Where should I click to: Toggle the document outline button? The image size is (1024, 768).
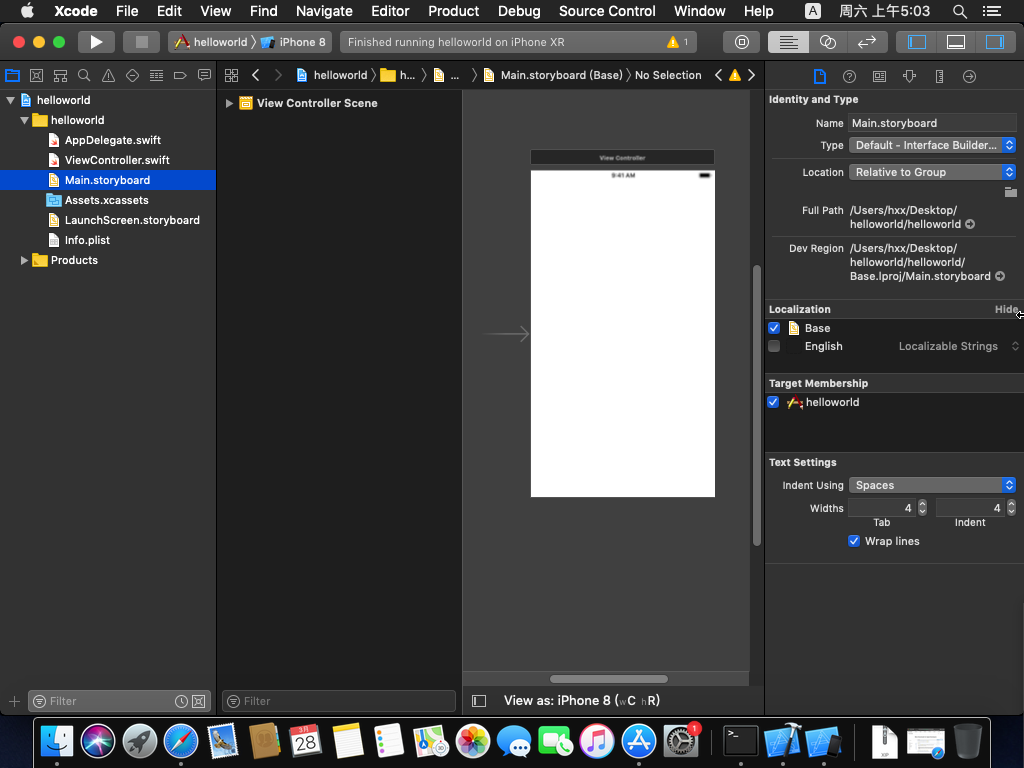click(x=479, y=701)
